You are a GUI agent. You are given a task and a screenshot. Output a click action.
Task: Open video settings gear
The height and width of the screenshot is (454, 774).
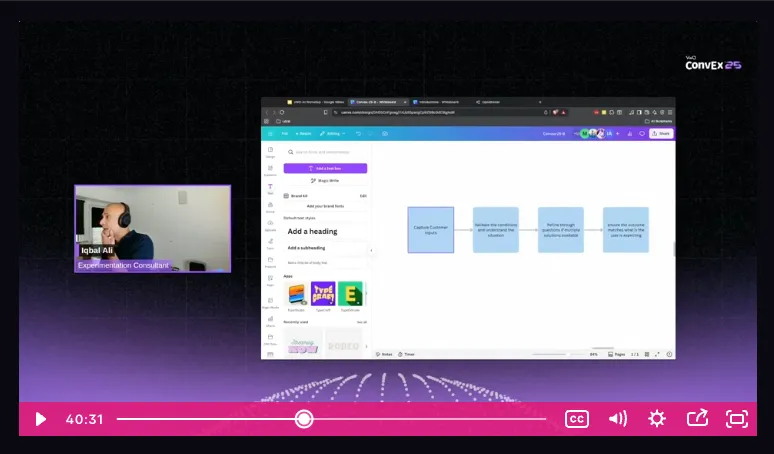657,419
